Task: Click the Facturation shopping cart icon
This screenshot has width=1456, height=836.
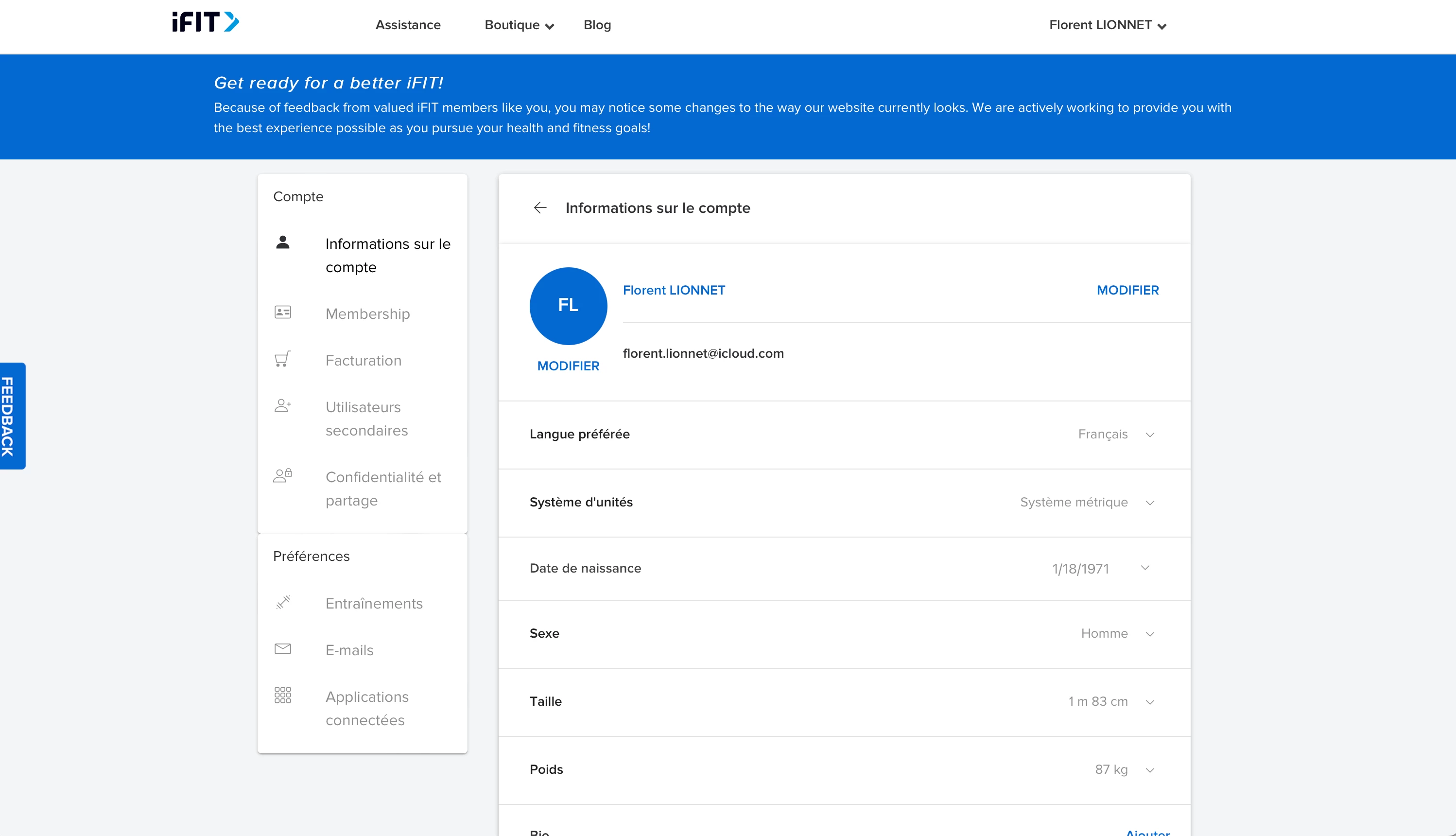Action: tap(283, 359)
